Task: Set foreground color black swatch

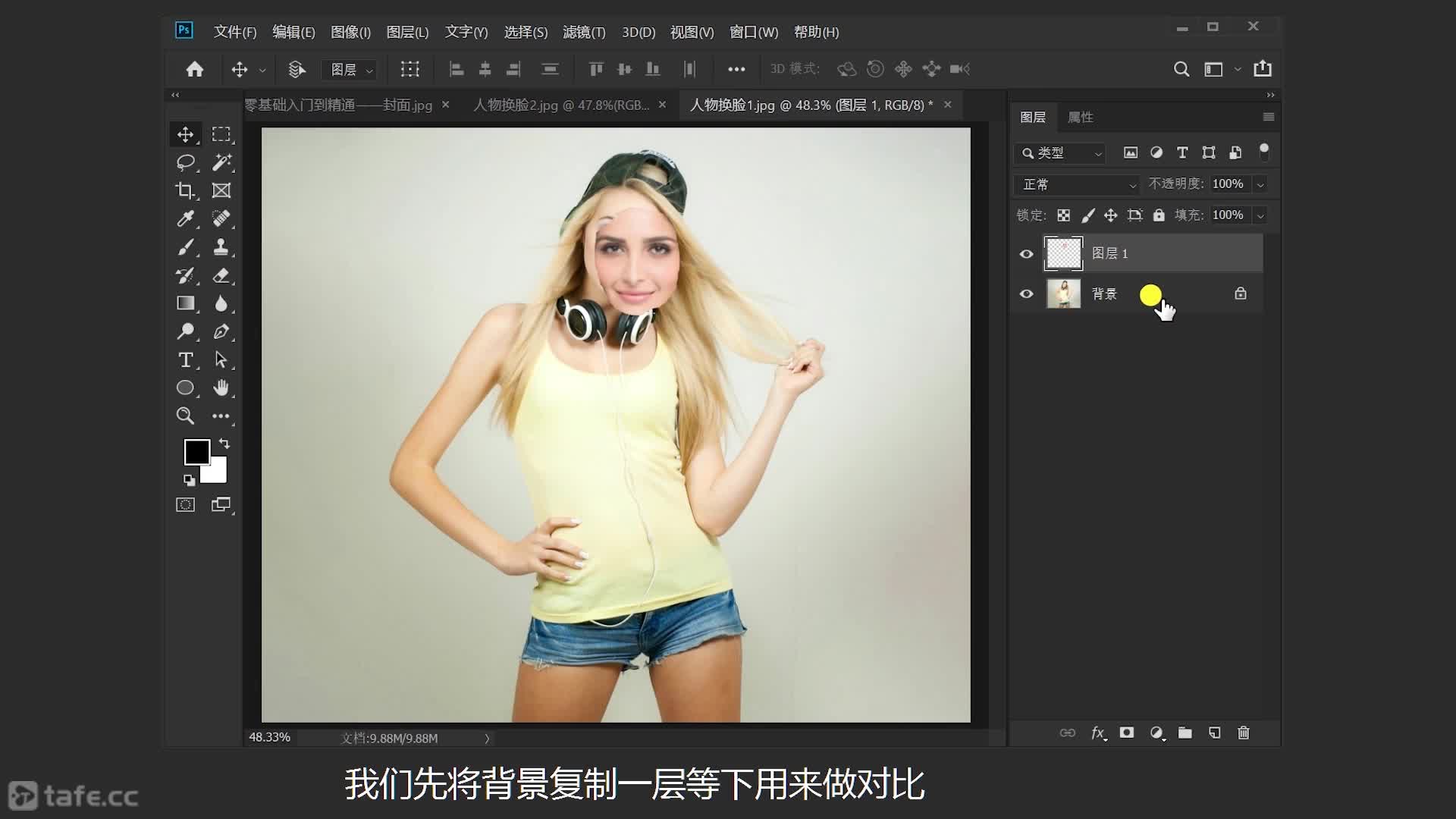Action: 196,452
